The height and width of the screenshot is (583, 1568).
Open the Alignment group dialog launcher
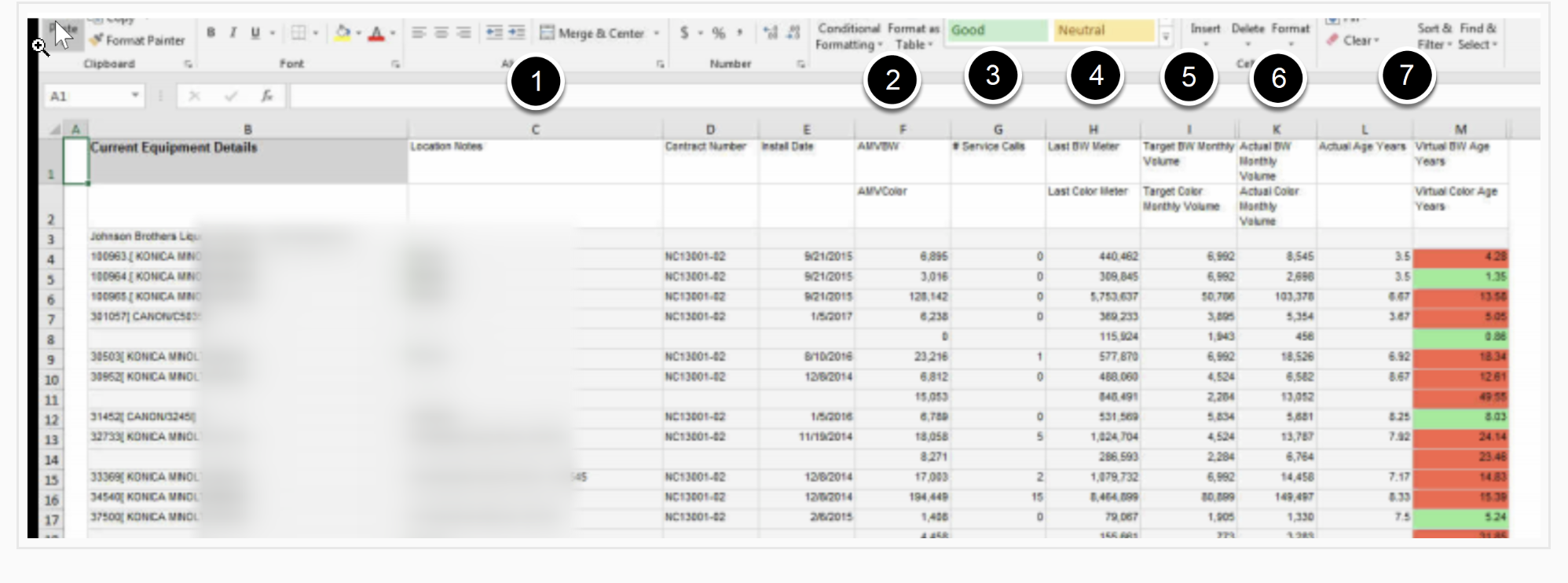[660, 64]
